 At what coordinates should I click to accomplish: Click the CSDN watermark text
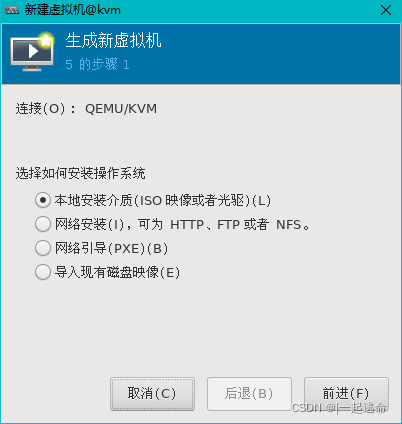click(339, 408)
